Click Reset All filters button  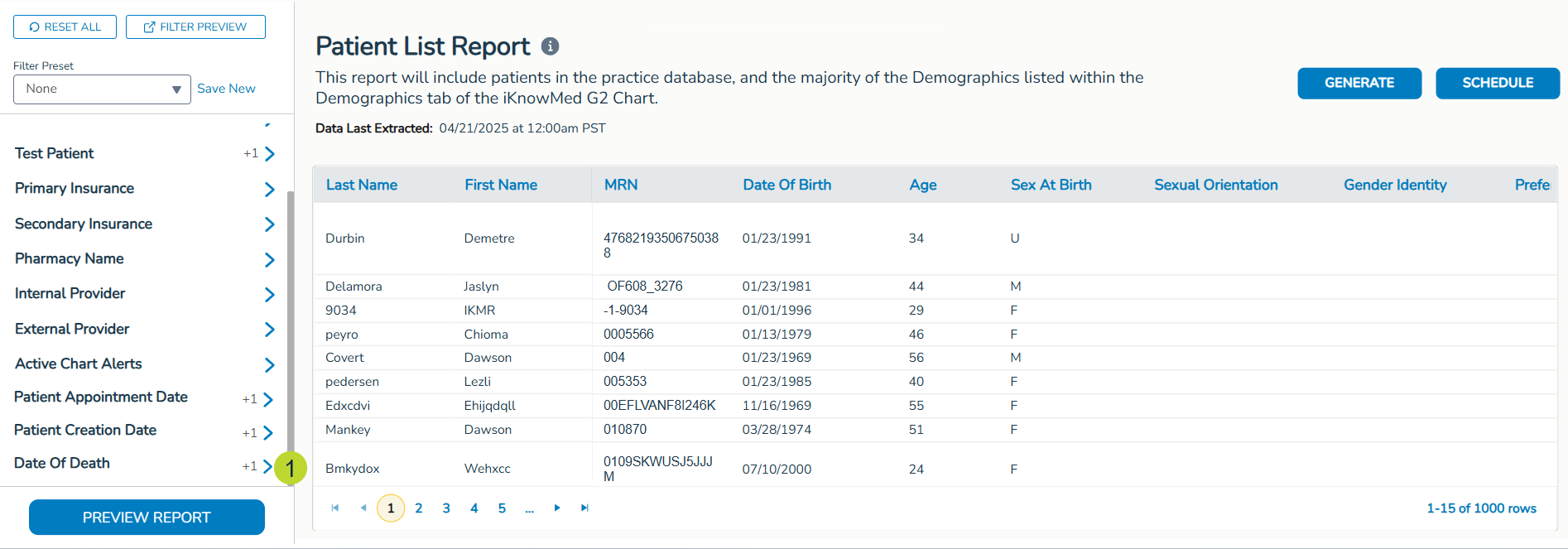(65, 27)
